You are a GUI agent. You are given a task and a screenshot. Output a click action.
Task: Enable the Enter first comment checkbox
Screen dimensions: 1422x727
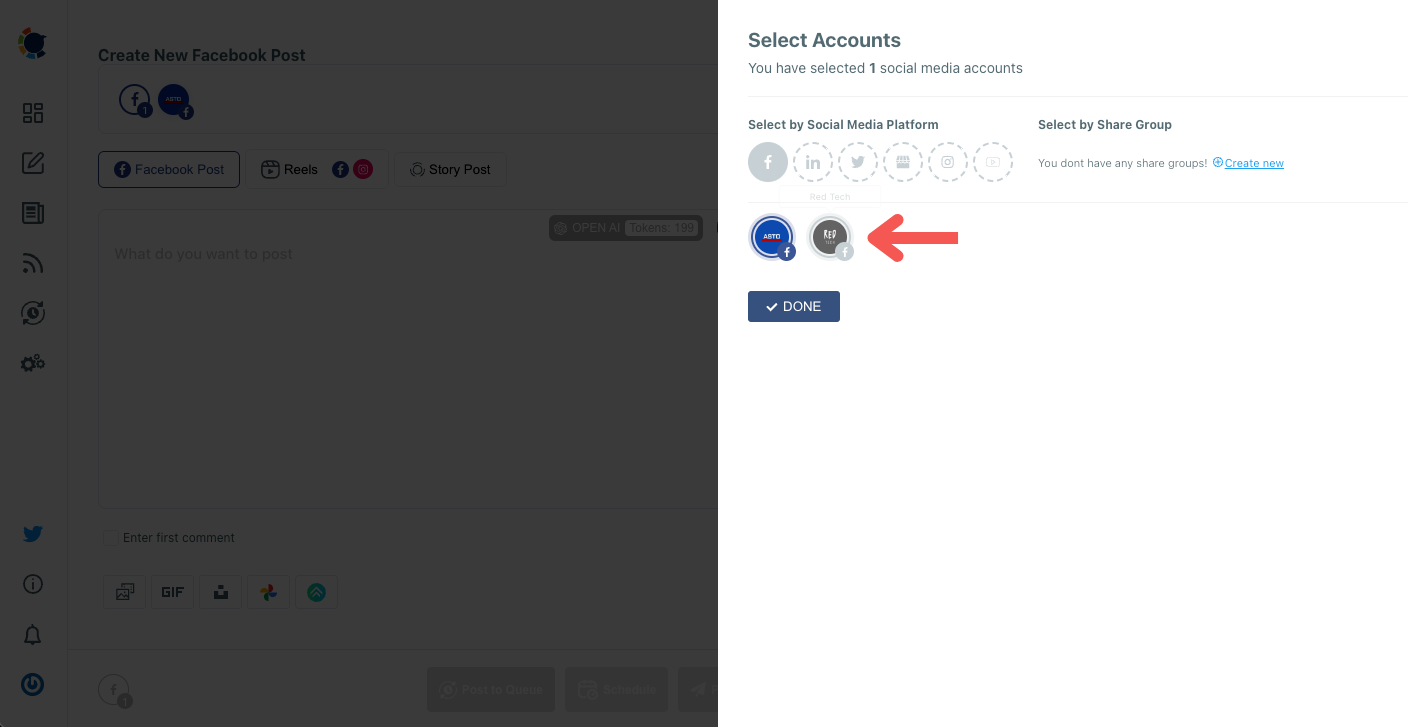pos(110,537)
